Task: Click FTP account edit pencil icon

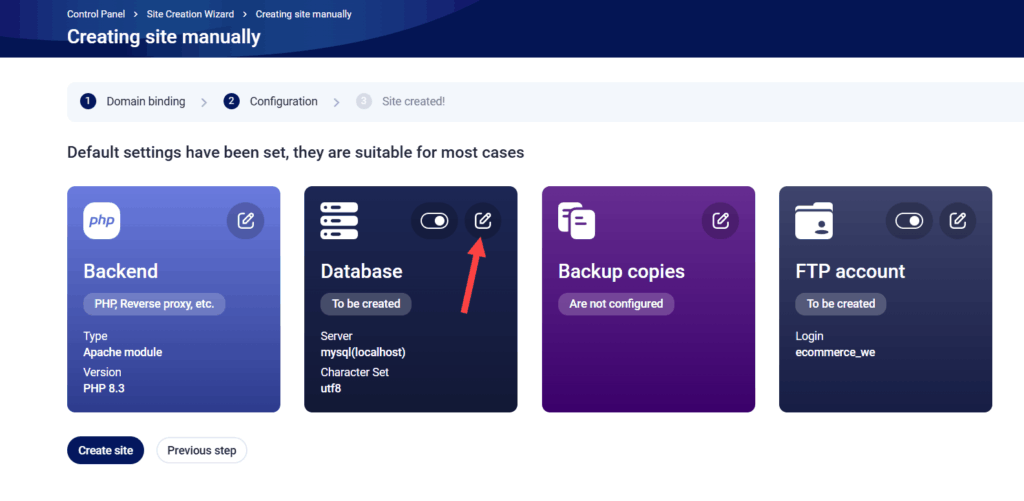Action: (957, 221)
